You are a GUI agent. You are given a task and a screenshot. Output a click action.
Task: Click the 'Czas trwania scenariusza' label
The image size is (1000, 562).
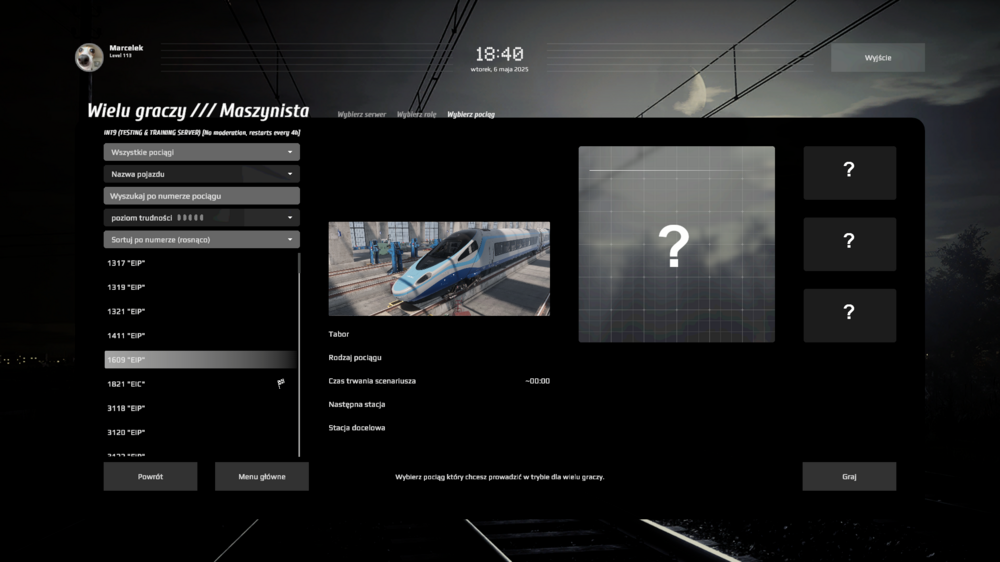pyautogui.click(x=372, y=381)
